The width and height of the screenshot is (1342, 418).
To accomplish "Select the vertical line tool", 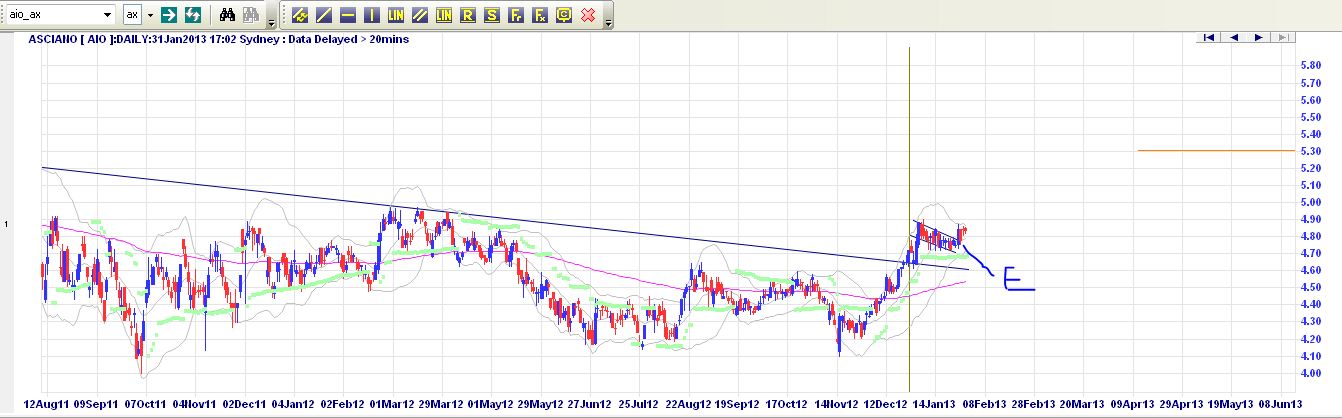I will pos(372,15).
